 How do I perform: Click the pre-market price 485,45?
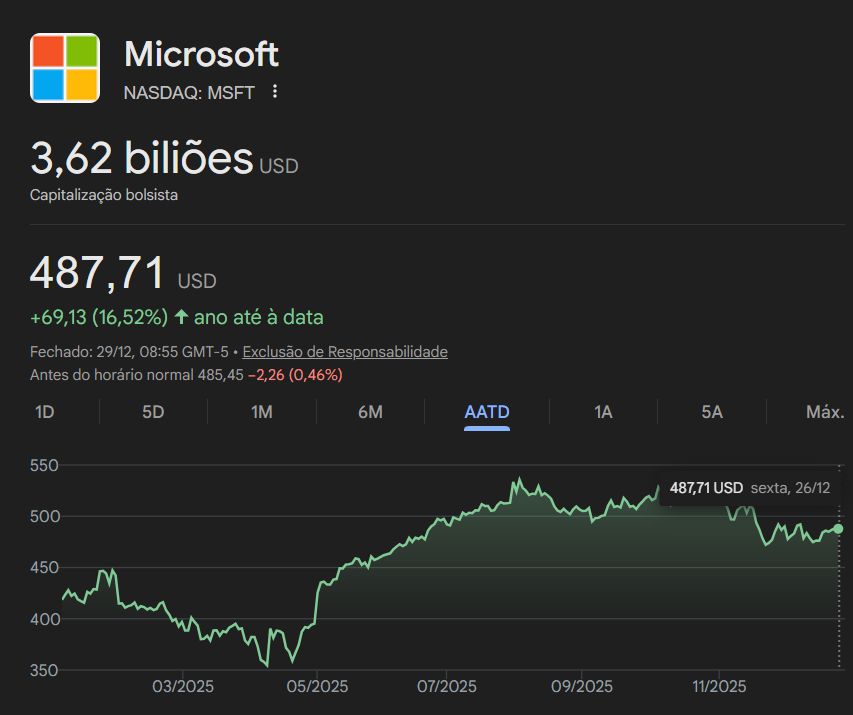[221, 375]
